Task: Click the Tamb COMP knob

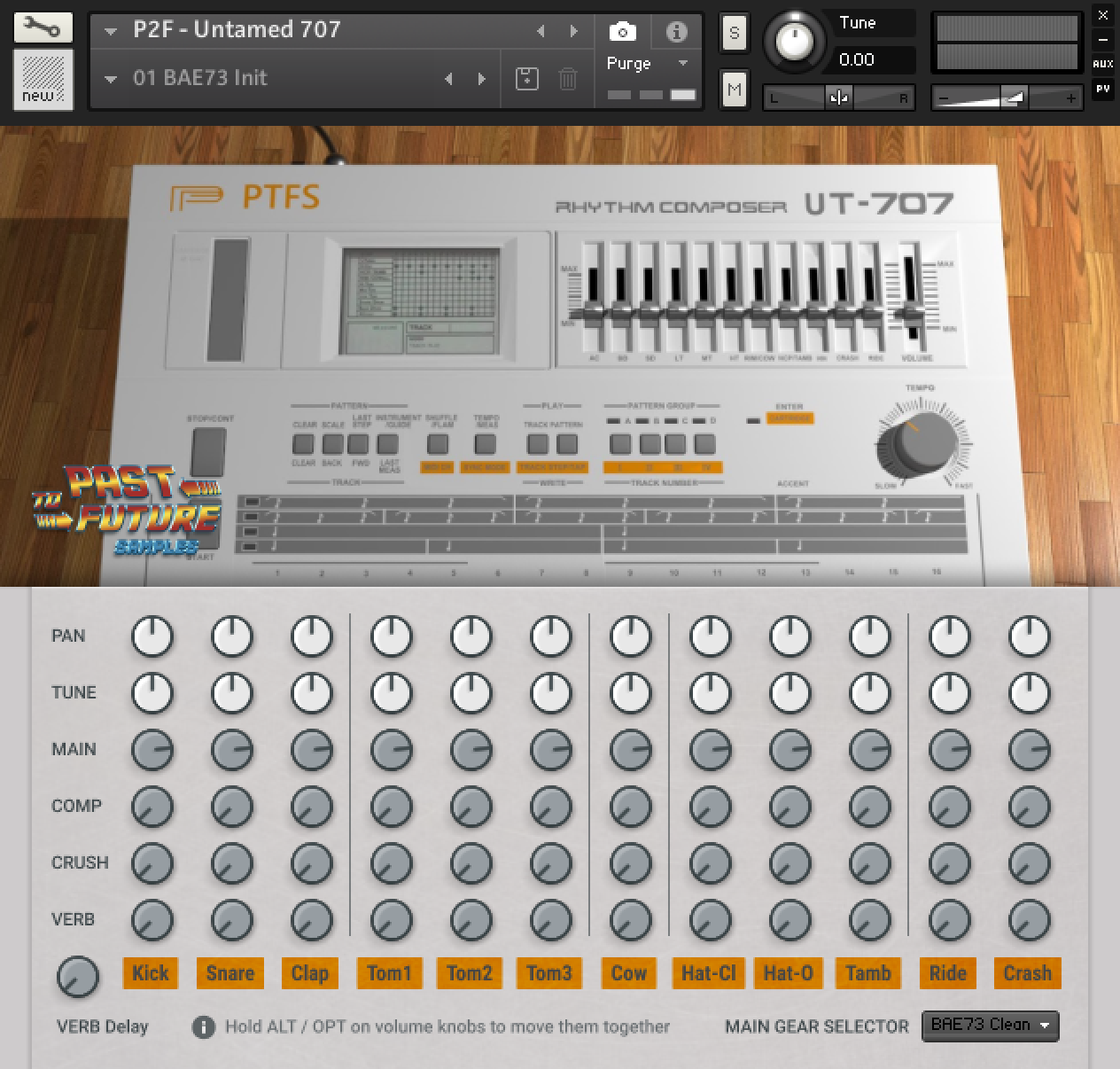Action: click(x=870, y=807)
